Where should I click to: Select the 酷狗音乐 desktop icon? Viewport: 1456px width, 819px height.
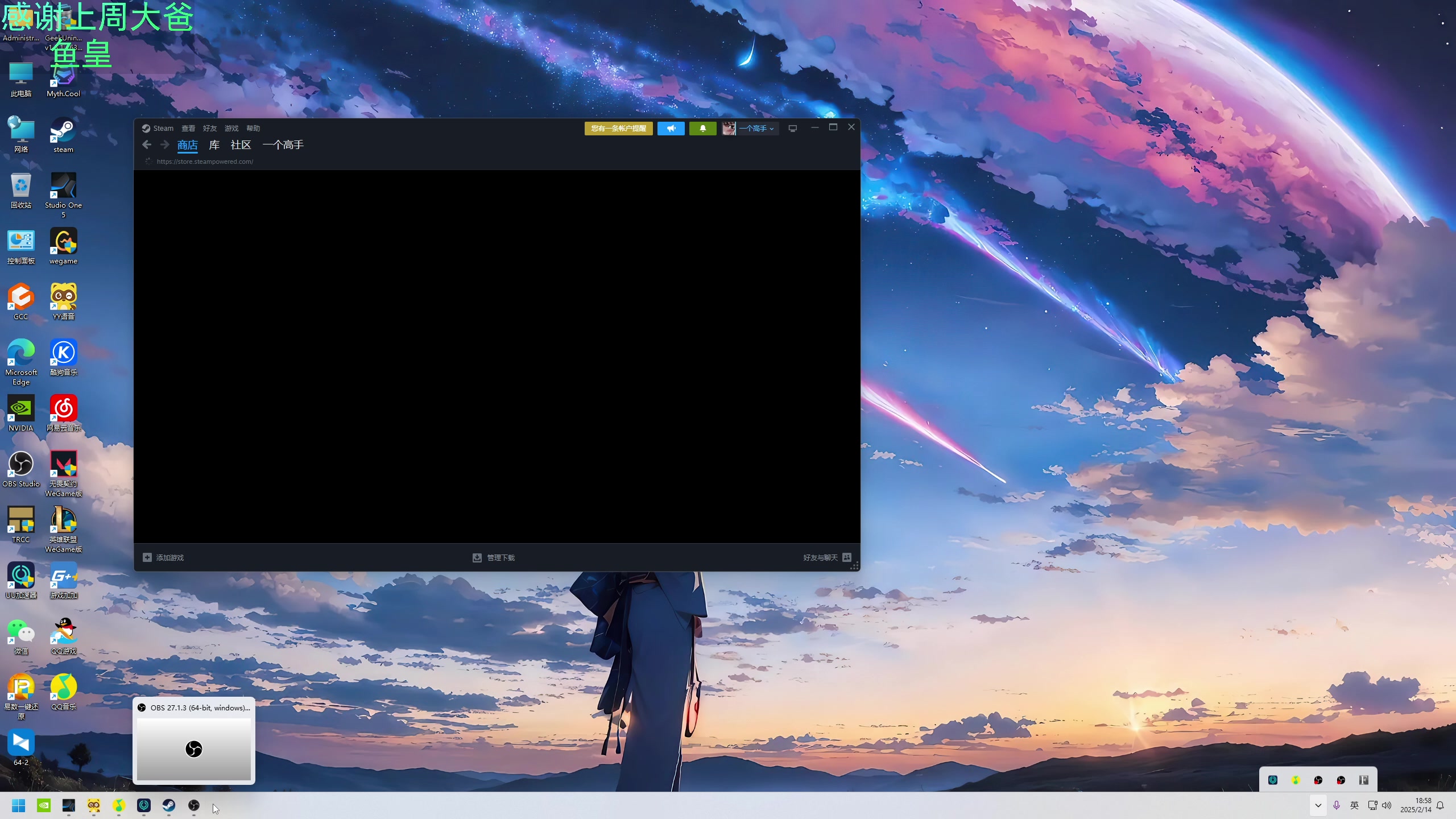tap(63, 358)
